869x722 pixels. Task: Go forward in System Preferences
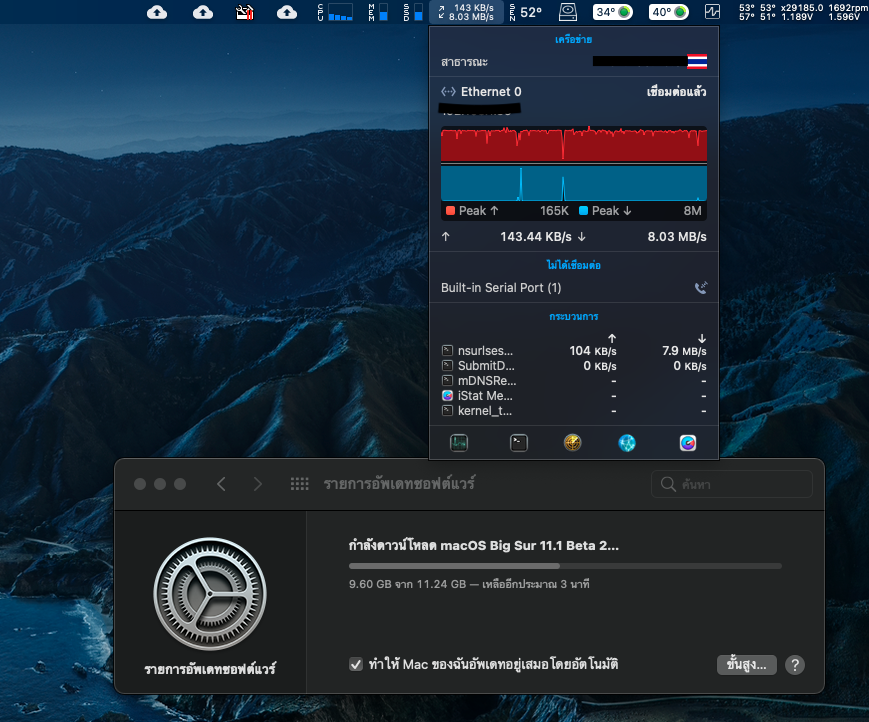(x=258, y=484)
